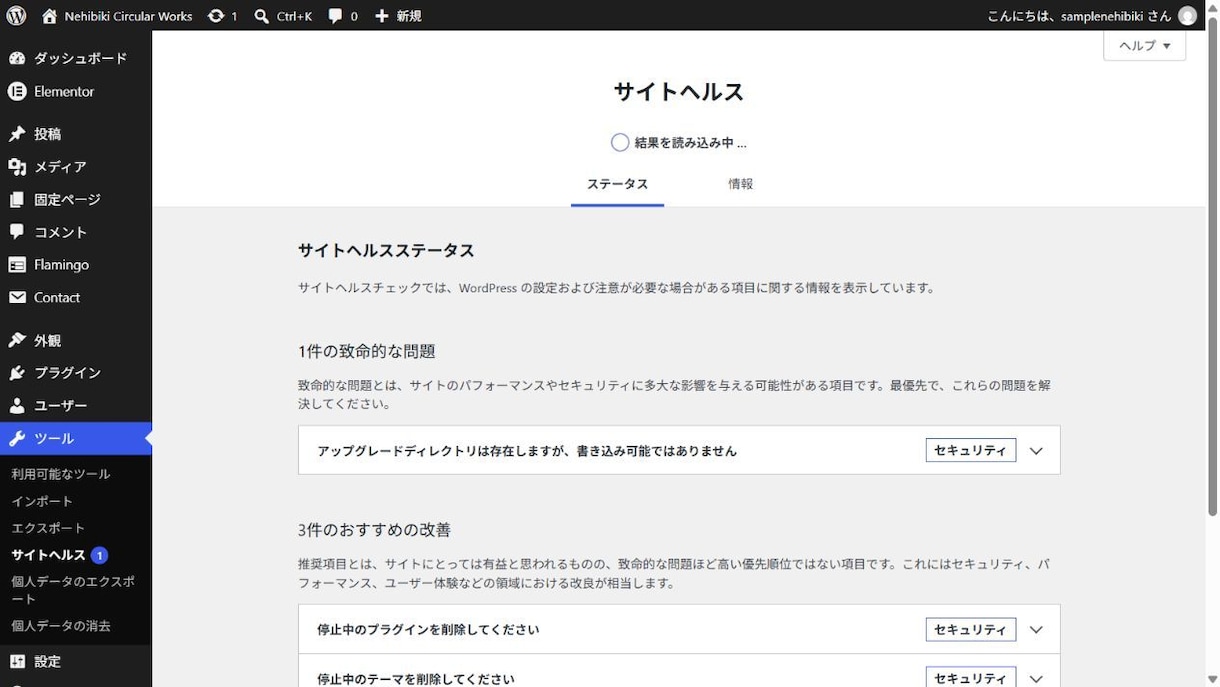
Task: Click セキュリティ badge on upgrade directory row
Action: tap(971, 451)
